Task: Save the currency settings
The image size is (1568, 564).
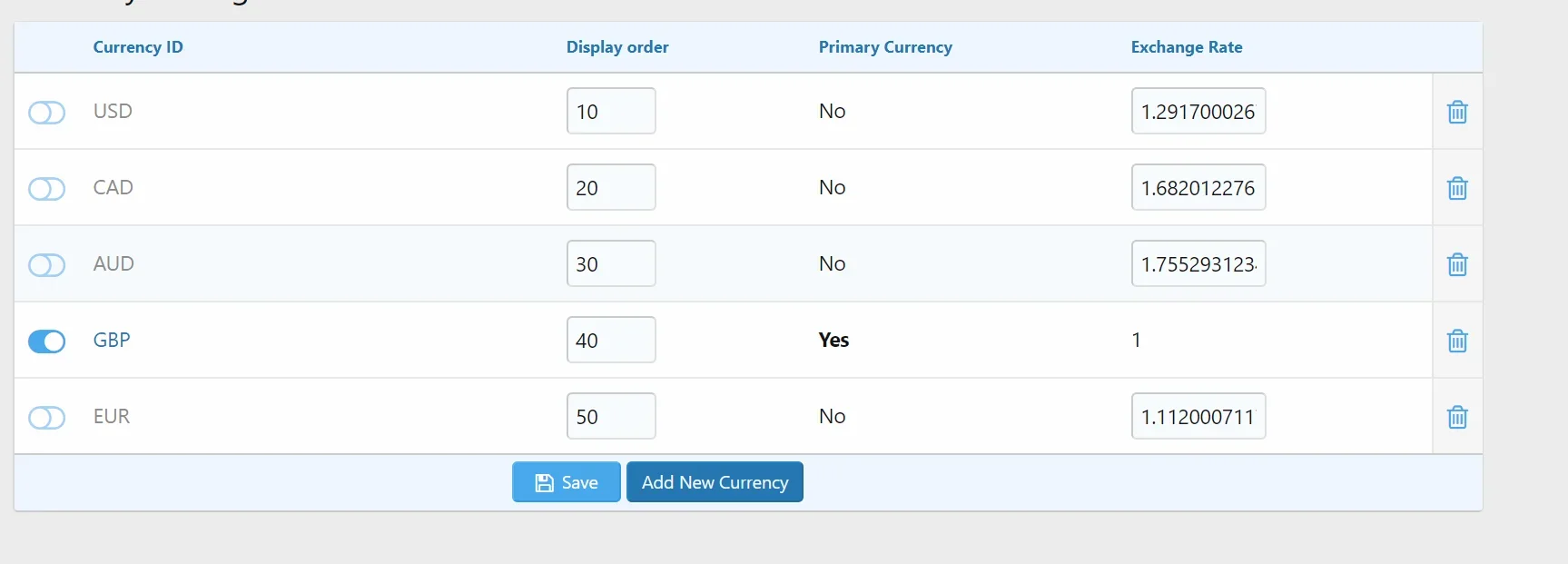Action: coord(567,482)
